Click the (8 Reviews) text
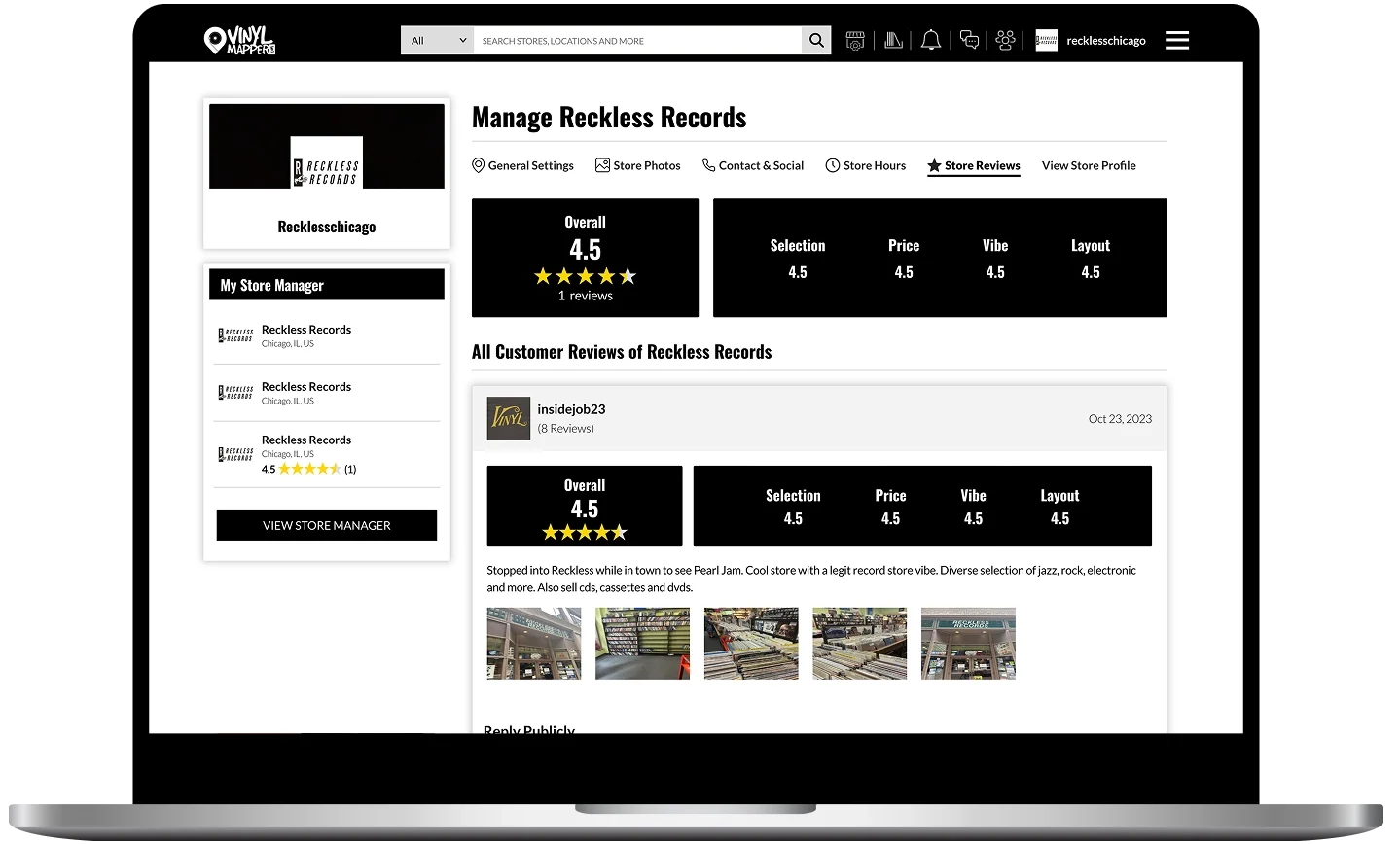The height and width of the screenshot is (844, 1400). pos(566,428)
